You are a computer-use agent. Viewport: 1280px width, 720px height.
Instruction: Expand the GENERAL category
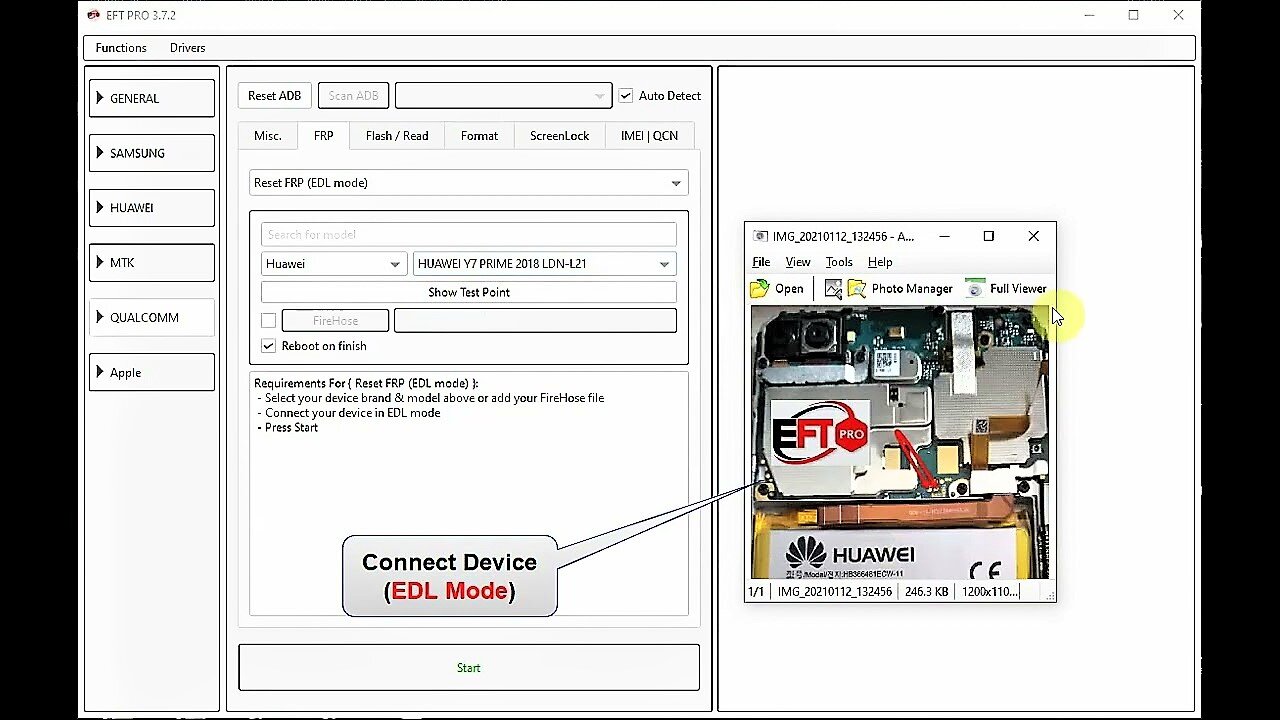pos(152,98)
